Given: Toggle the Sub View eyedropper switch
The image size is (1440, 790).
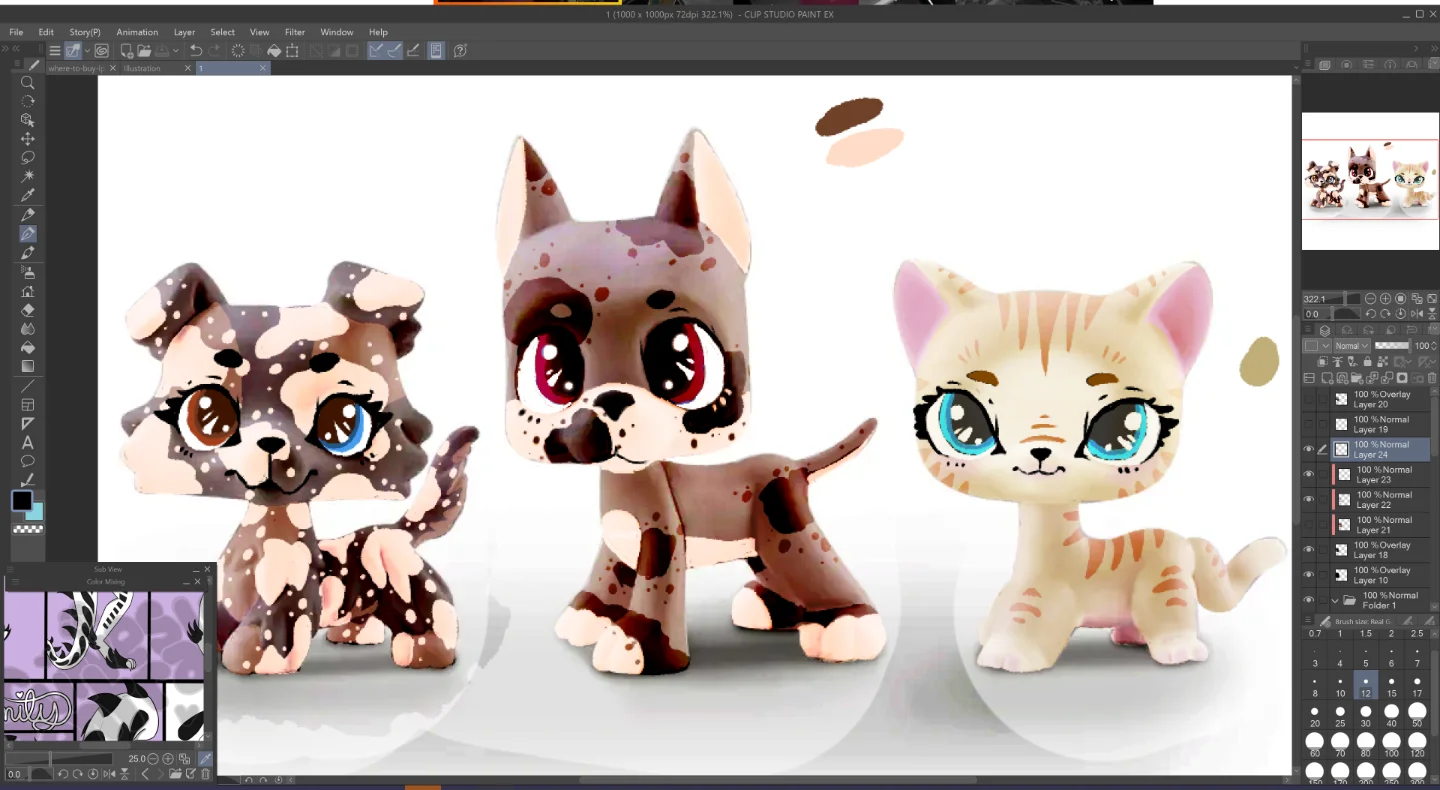Looking at the screenshot, I should (206, 759).
